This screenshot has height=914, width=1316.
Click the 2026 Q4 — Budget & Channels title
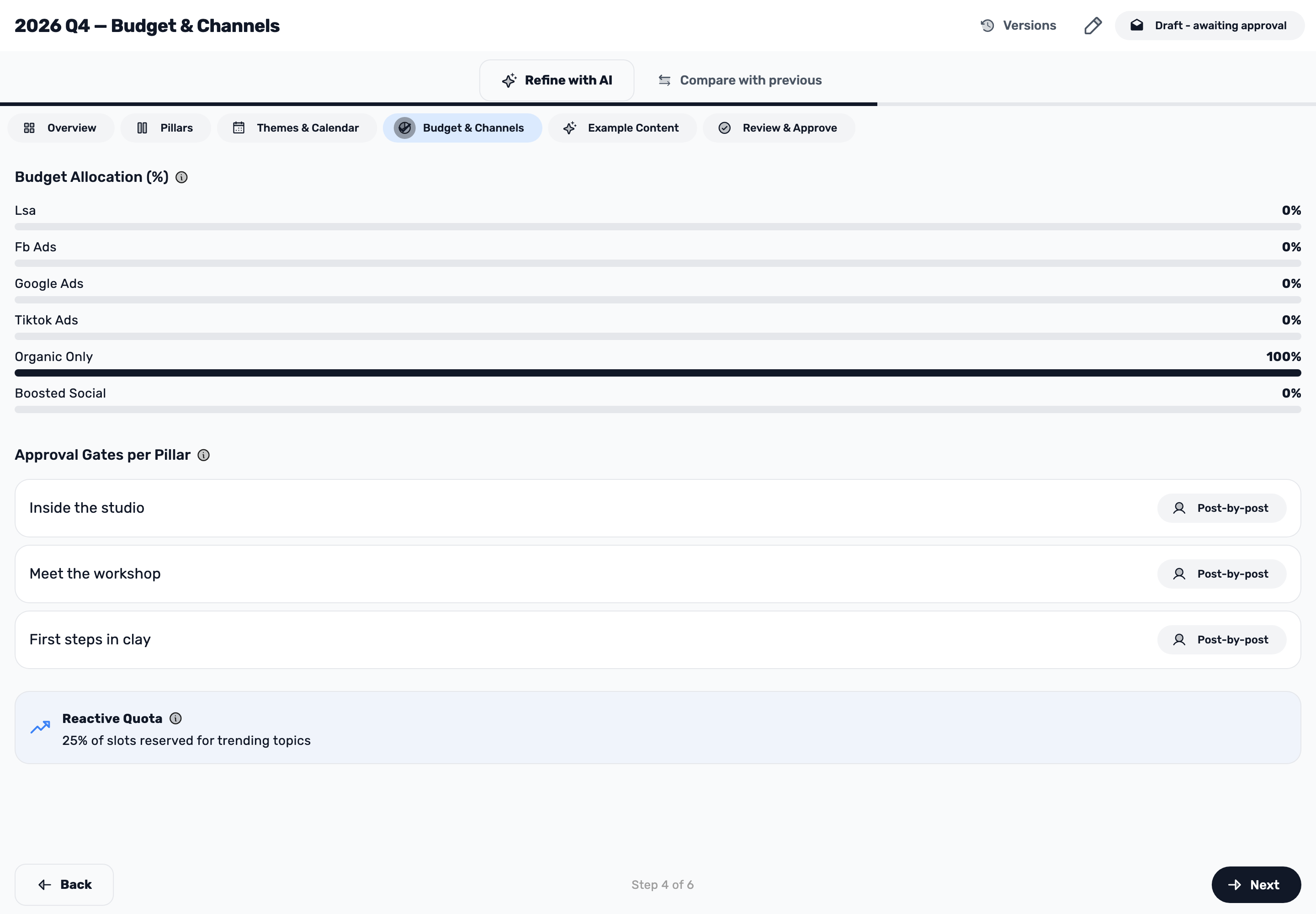pos(147,26)
